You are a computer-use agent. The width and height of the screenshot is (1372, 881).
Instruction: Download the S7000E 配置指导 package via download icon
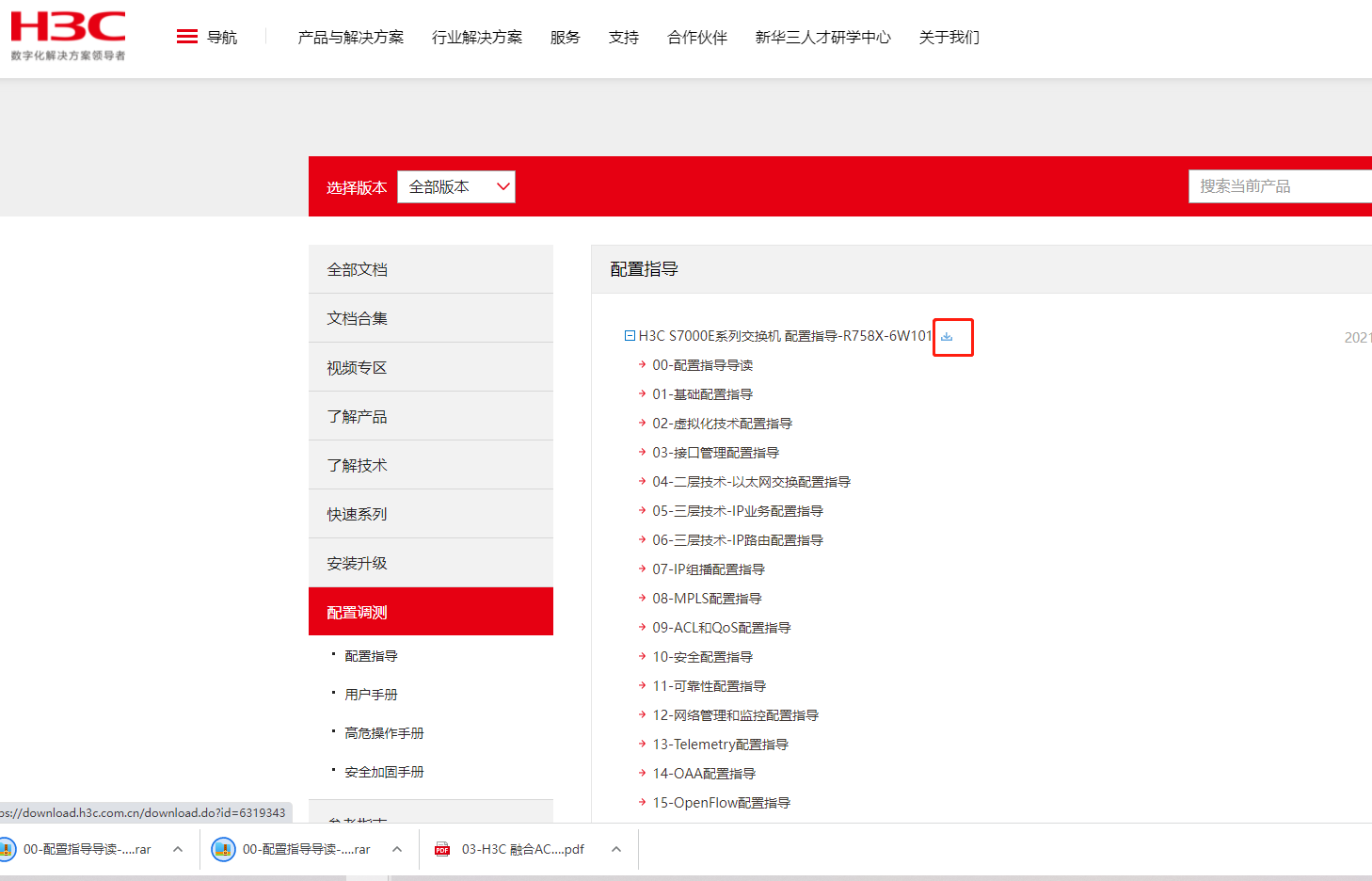point(947,336)
